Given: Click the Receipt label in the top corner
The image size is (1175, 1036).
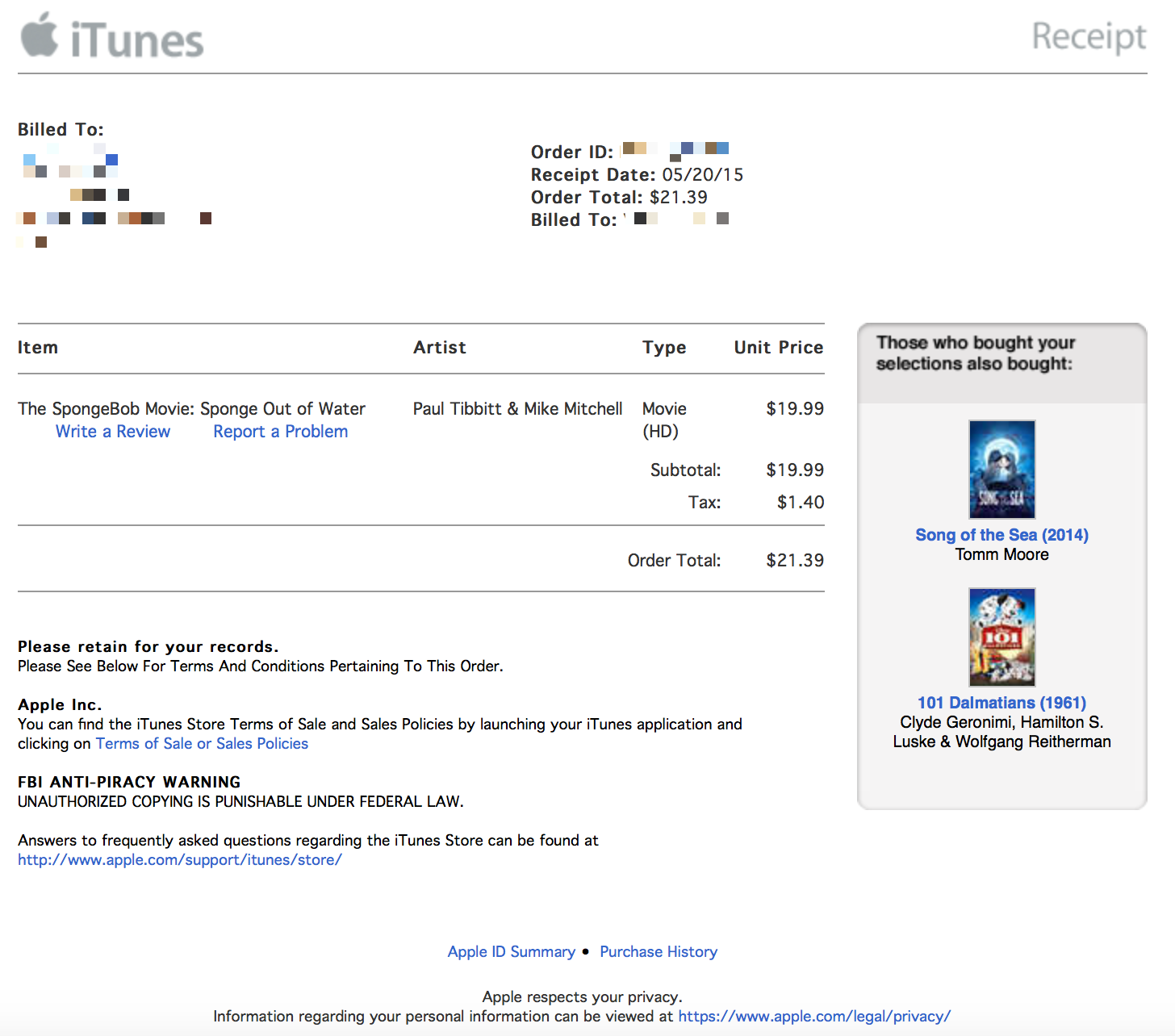Looking at the screenshot, I should (1088, 36).
